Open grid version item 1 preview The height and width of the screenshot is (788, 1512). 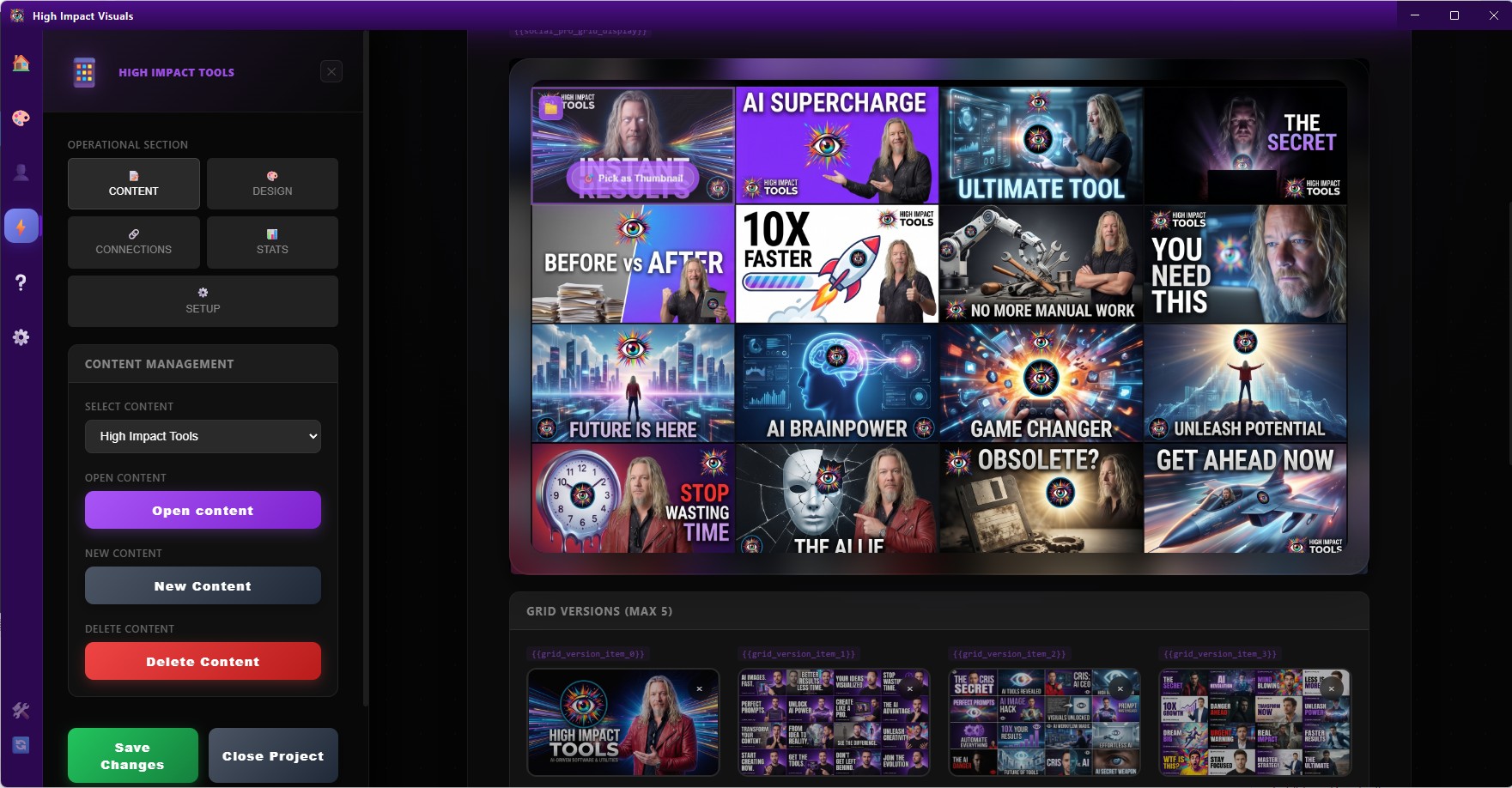coord(834,723)
